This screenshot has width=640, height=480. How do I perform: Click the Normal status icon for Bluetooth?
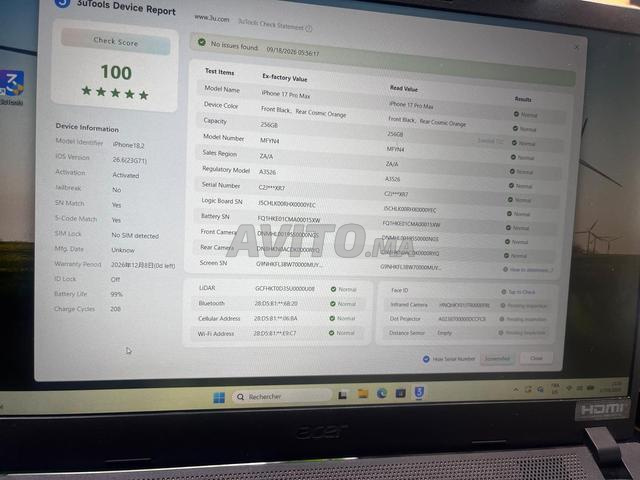333,304
